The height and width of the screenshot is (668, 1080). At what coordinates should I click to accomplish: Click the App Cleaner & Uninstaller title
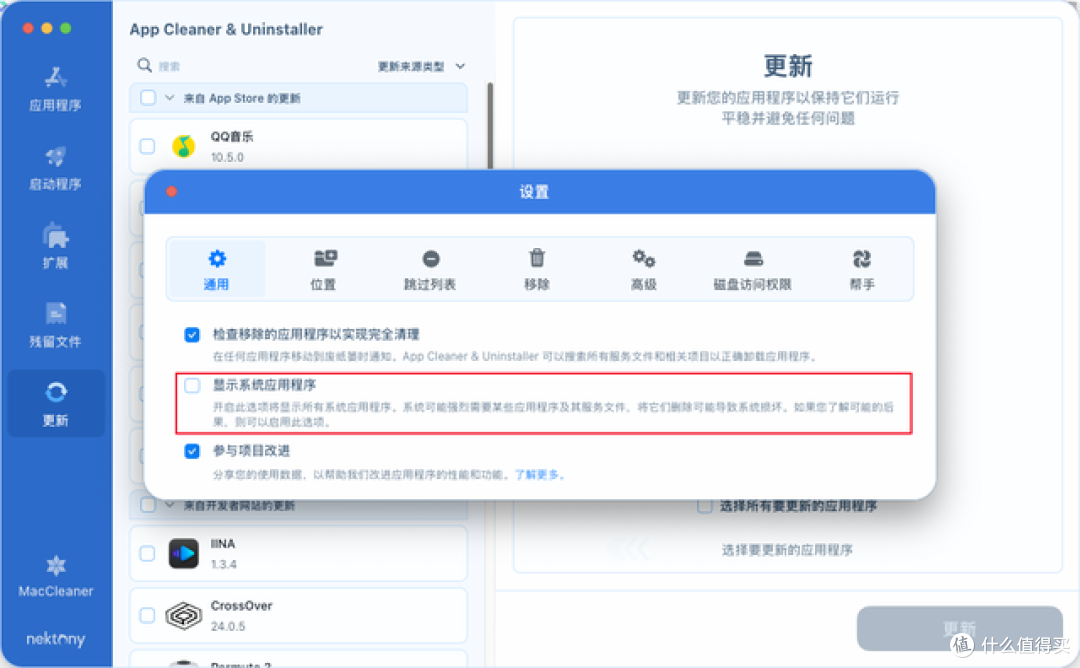pyautogui.click(x=226, y=29)
